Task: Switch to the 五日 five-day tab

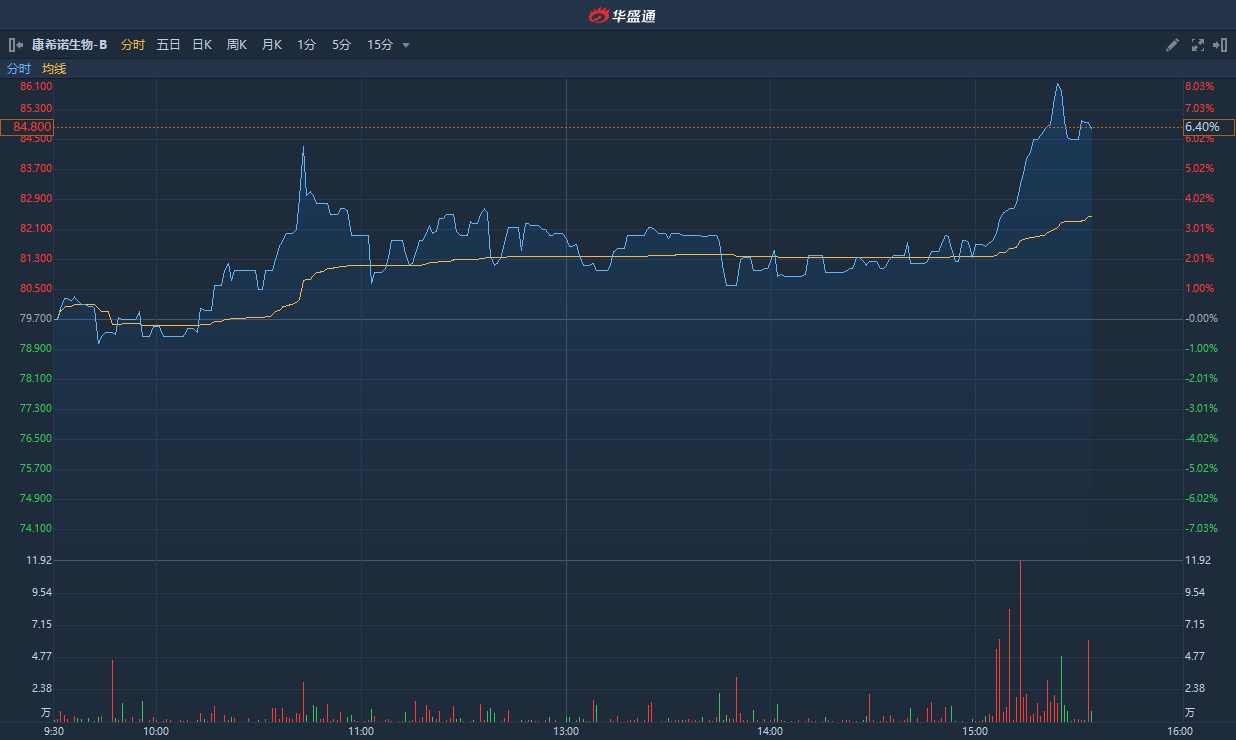Action: 168,45
